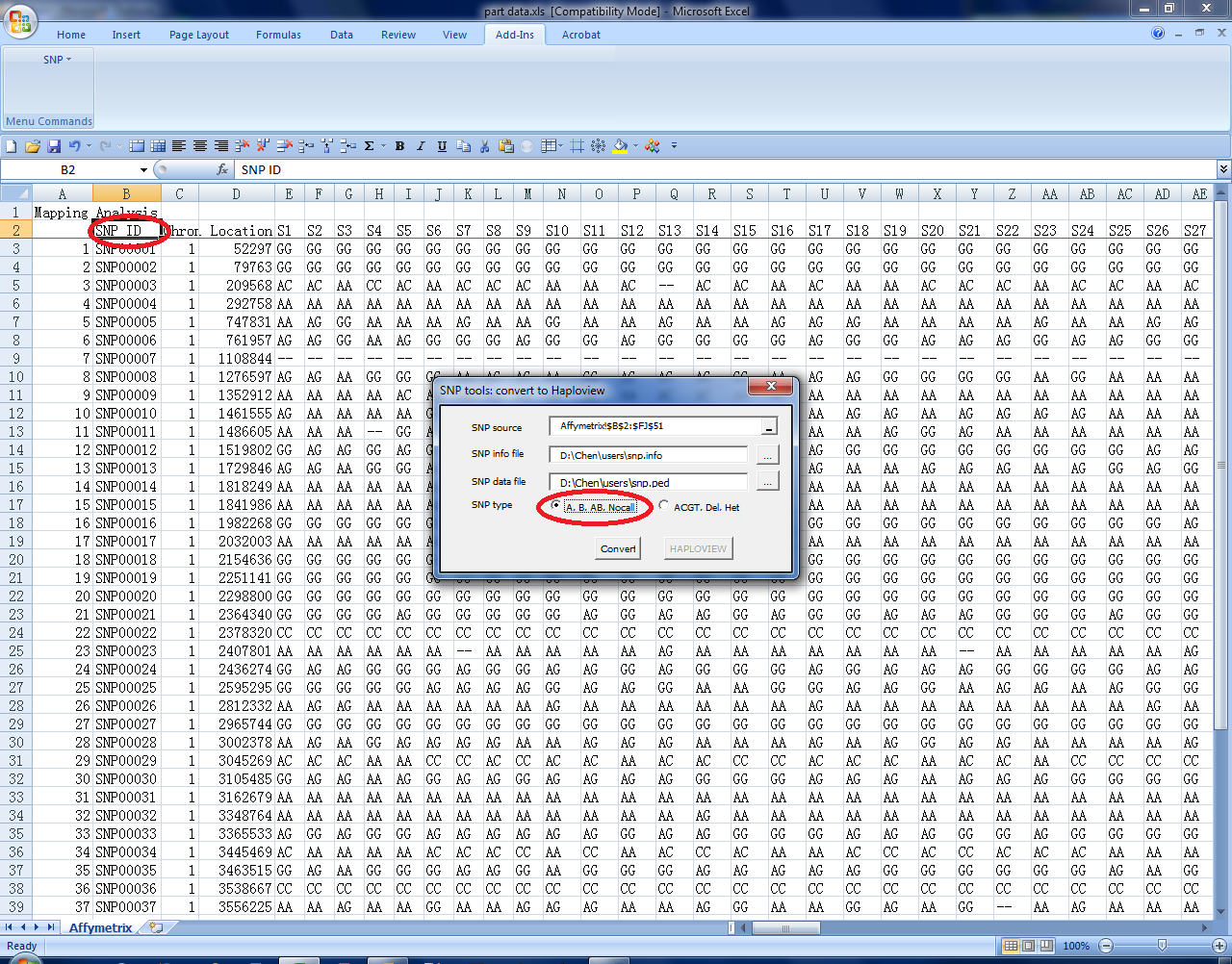
Task: Open the Formulas ribbon tab
Action: (278, 35)
